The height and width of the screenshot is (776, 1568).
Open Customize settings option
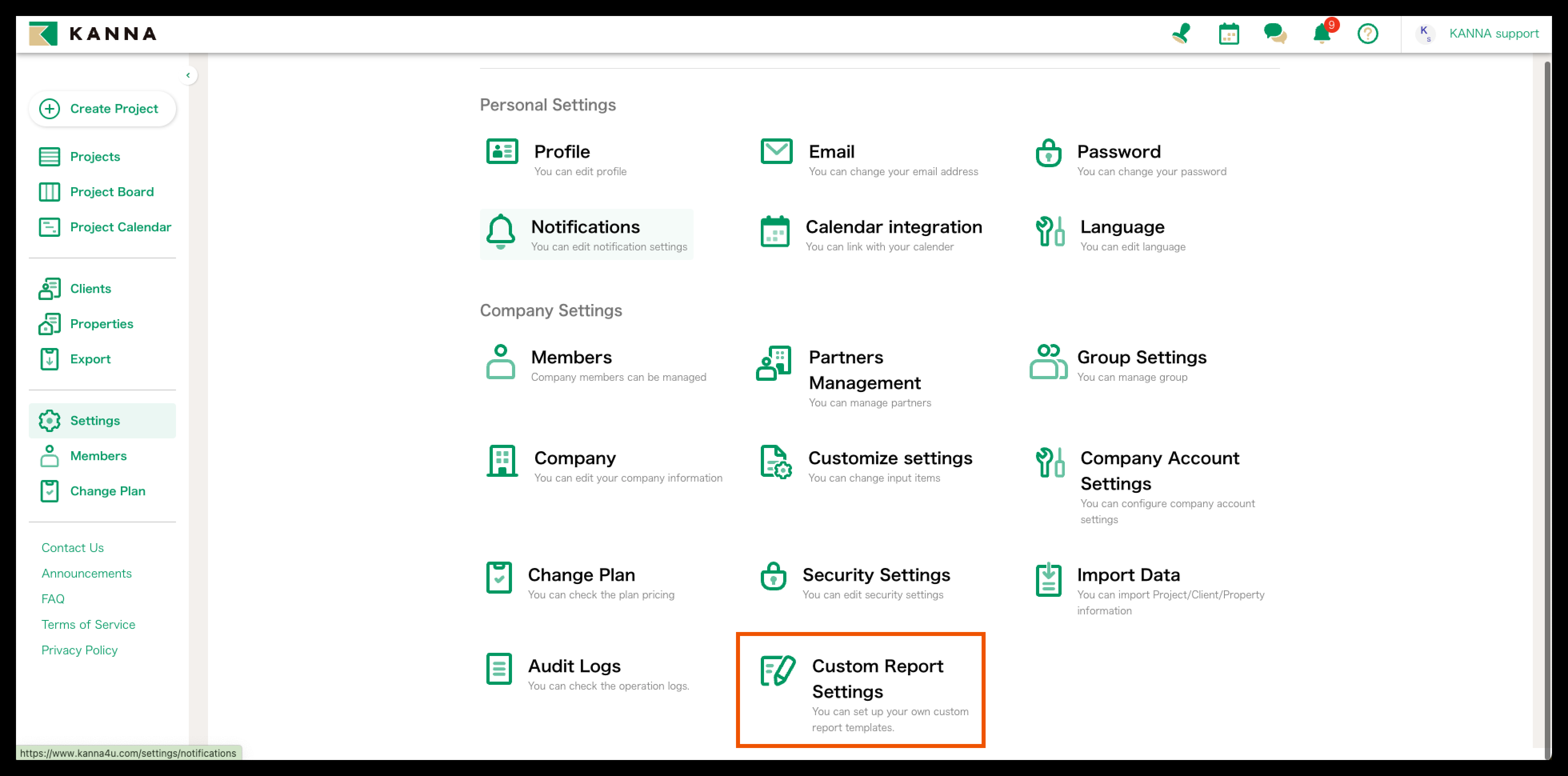tap(889, 458)
